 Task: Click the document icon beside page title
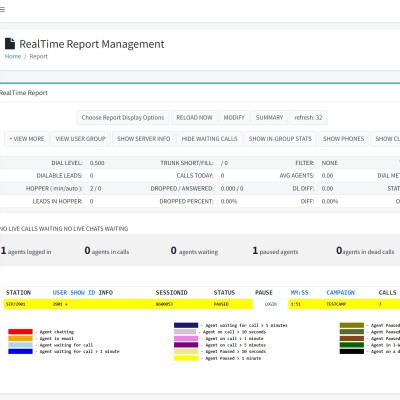[10, 44]
